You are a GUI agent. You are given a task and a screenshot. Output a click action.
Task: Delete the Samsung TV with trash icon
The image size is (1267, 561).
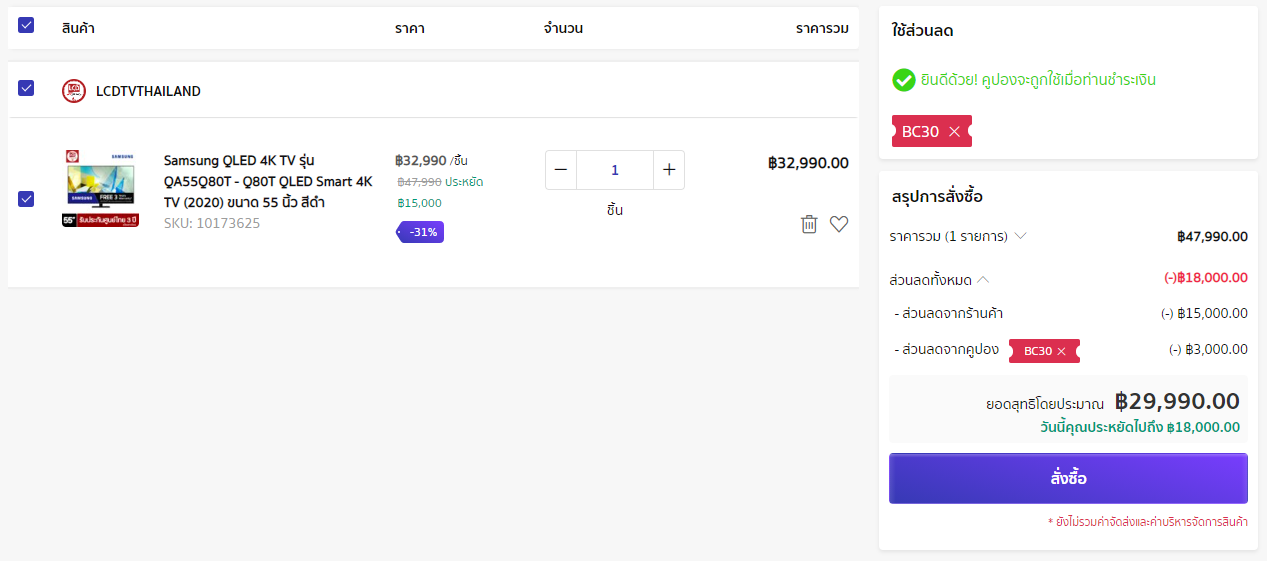pyautogui.click(x=809, y=224)
